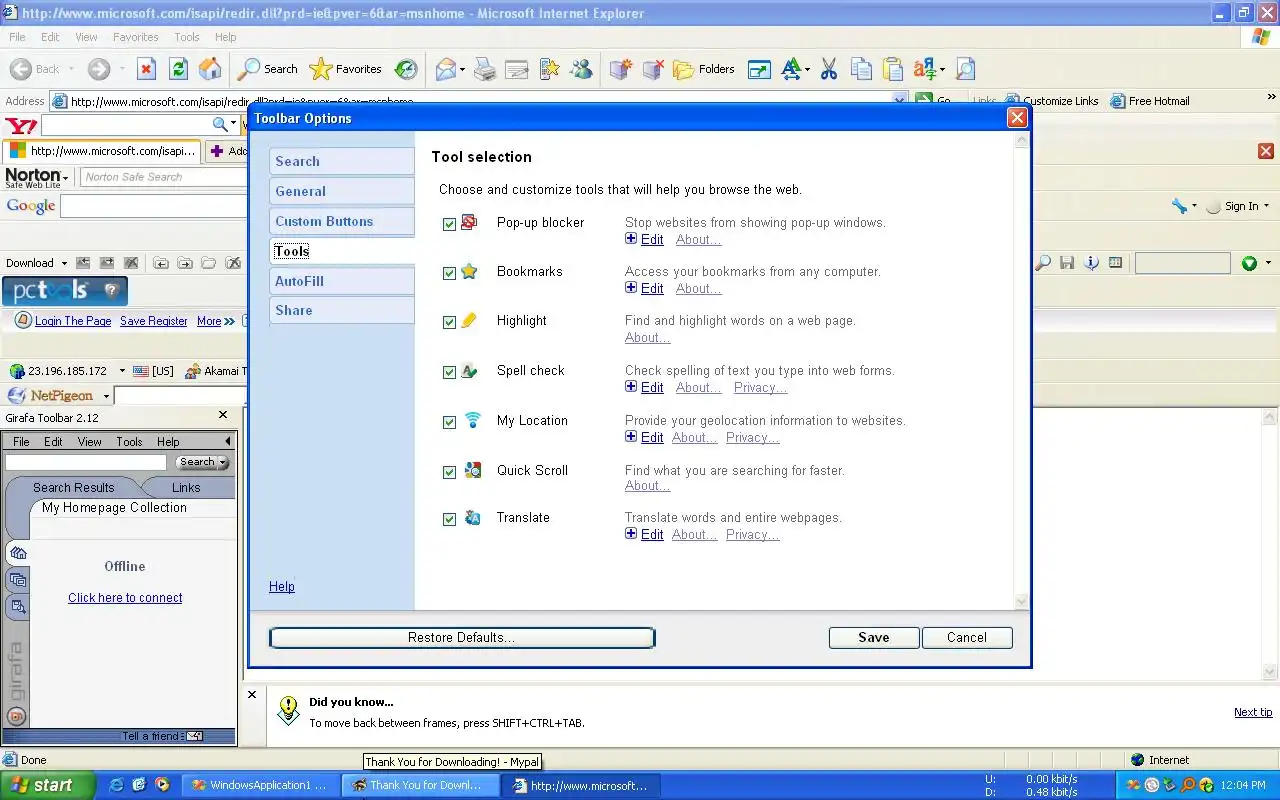Select the Search tab in Toolbar Options
1280x800 pixels.
pyautogui.click(x=342, y=161)
